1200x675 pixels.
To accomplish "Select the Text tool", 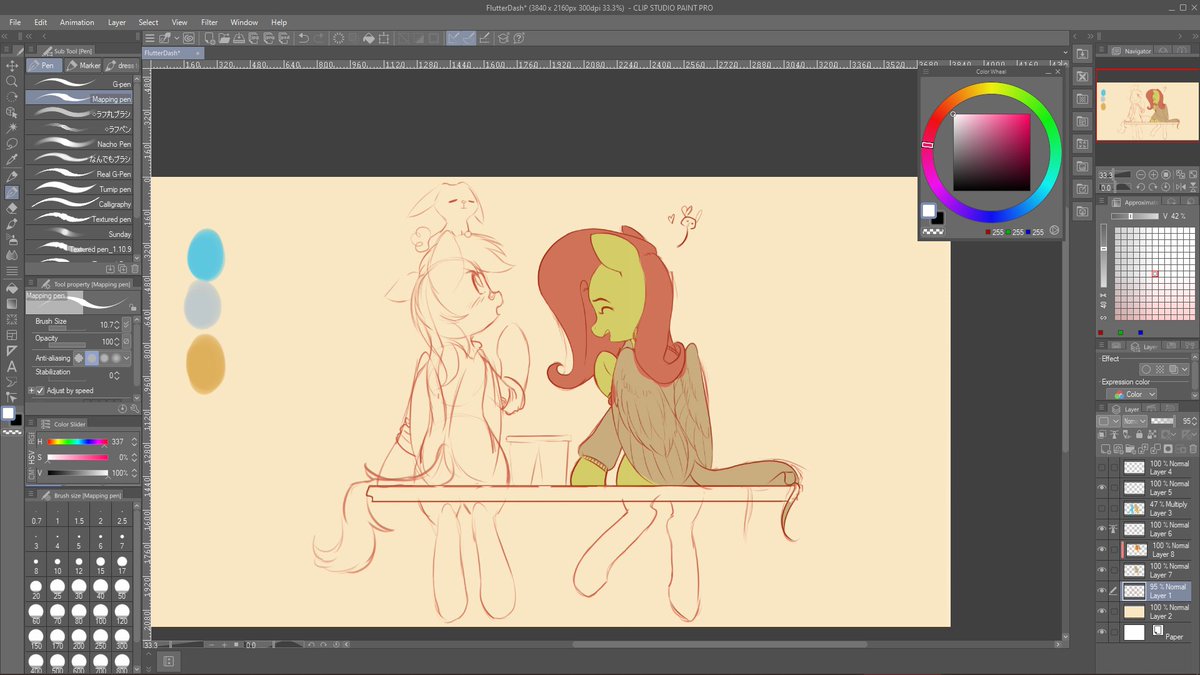I will (12, 366).
